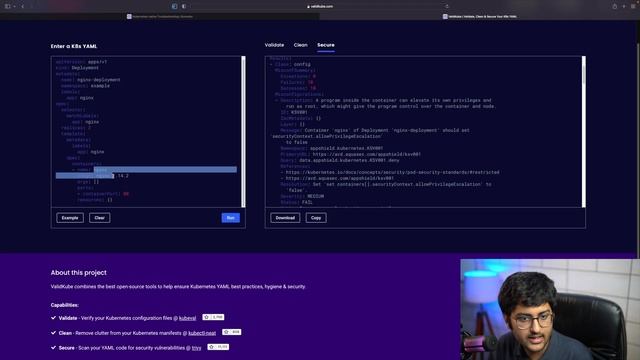Viewport: 640px width, 360px height.
Task: Toggle the Safari sidebar icon
Action: (x=7, y=7)
